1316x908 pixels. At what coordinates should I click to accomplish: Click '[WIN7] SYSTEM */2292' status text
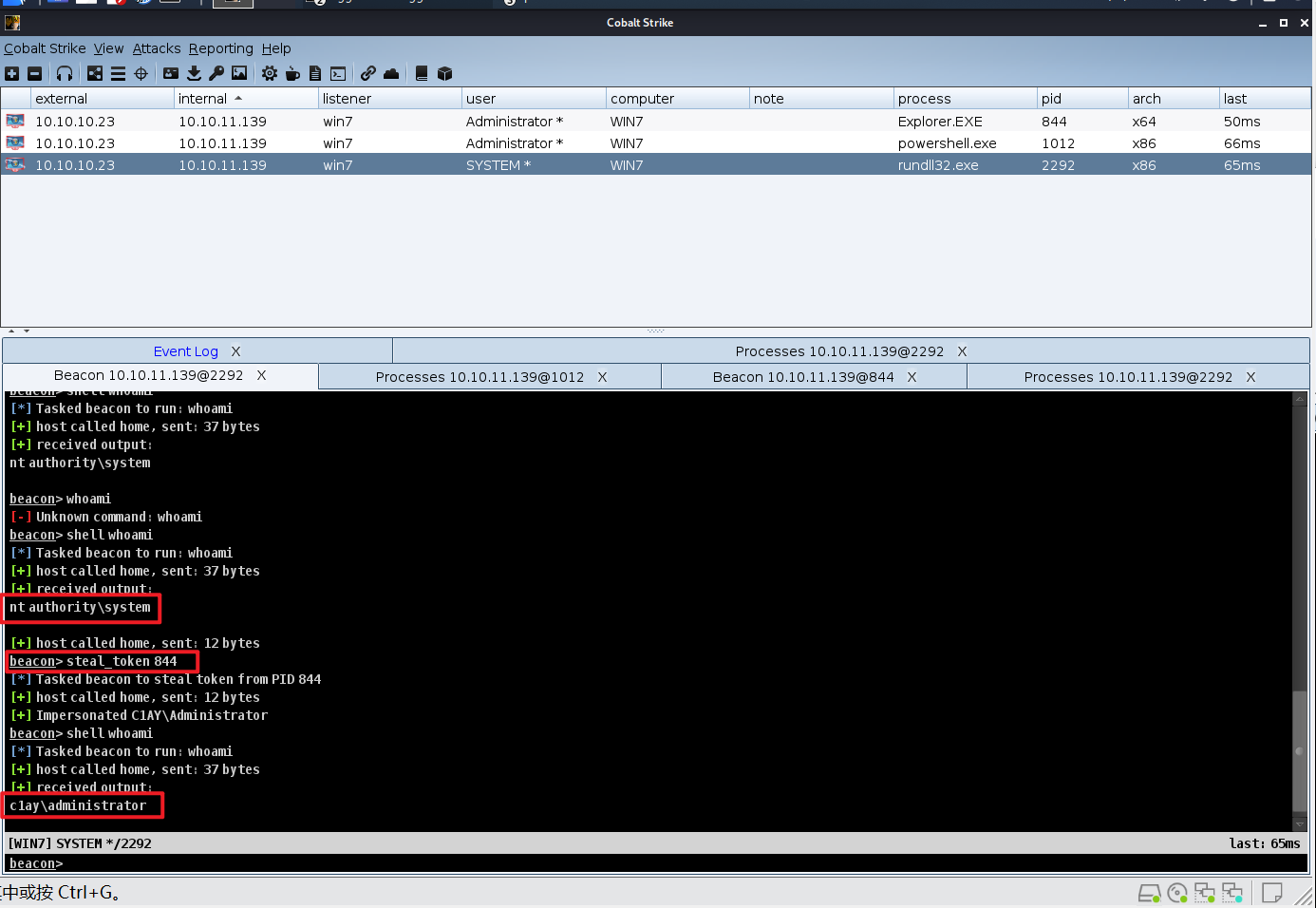click(80, 843)
